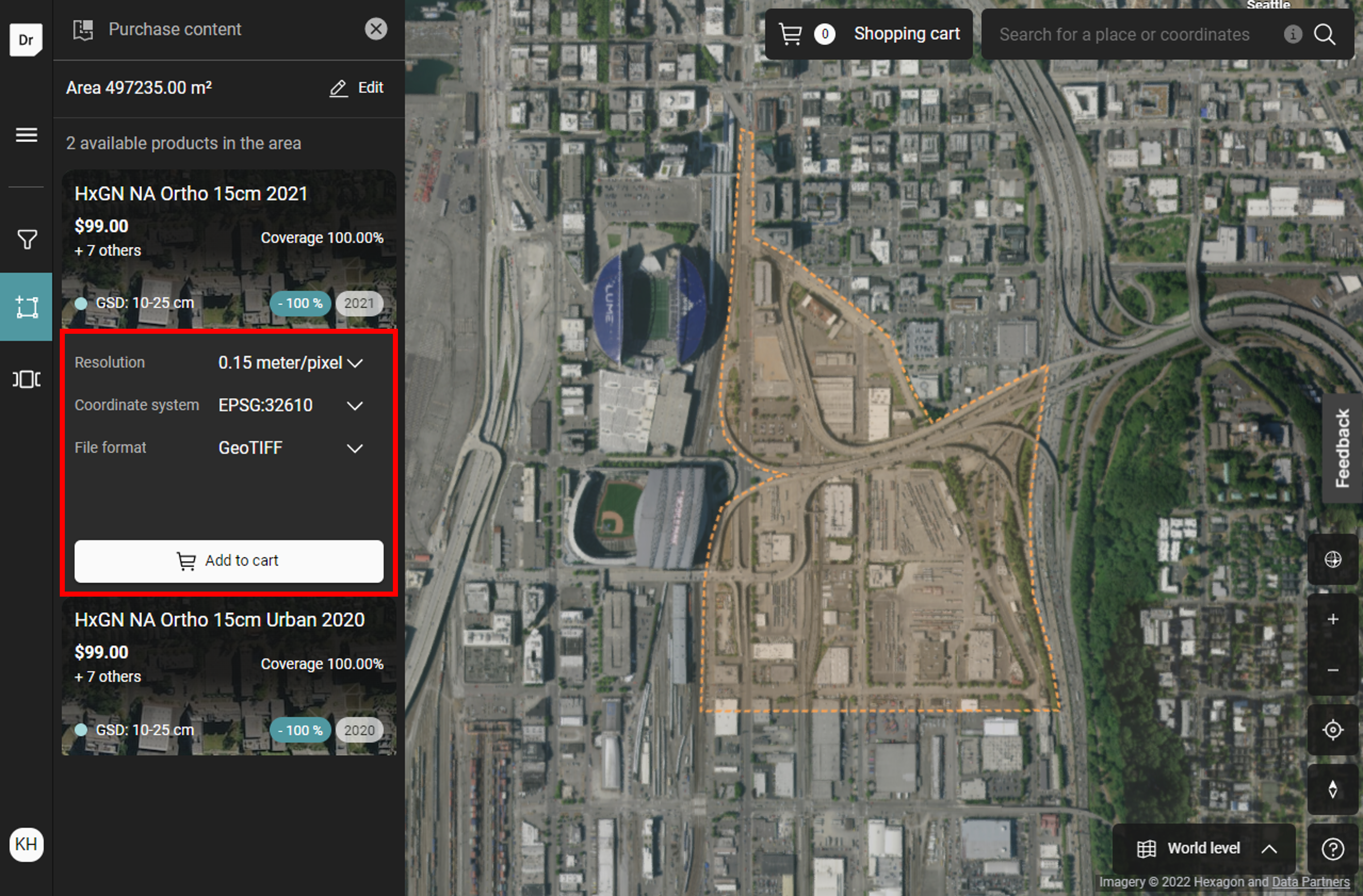Open the Shopping cart
The height and width of the screenshot is (896, 1363).
point(869,34)
